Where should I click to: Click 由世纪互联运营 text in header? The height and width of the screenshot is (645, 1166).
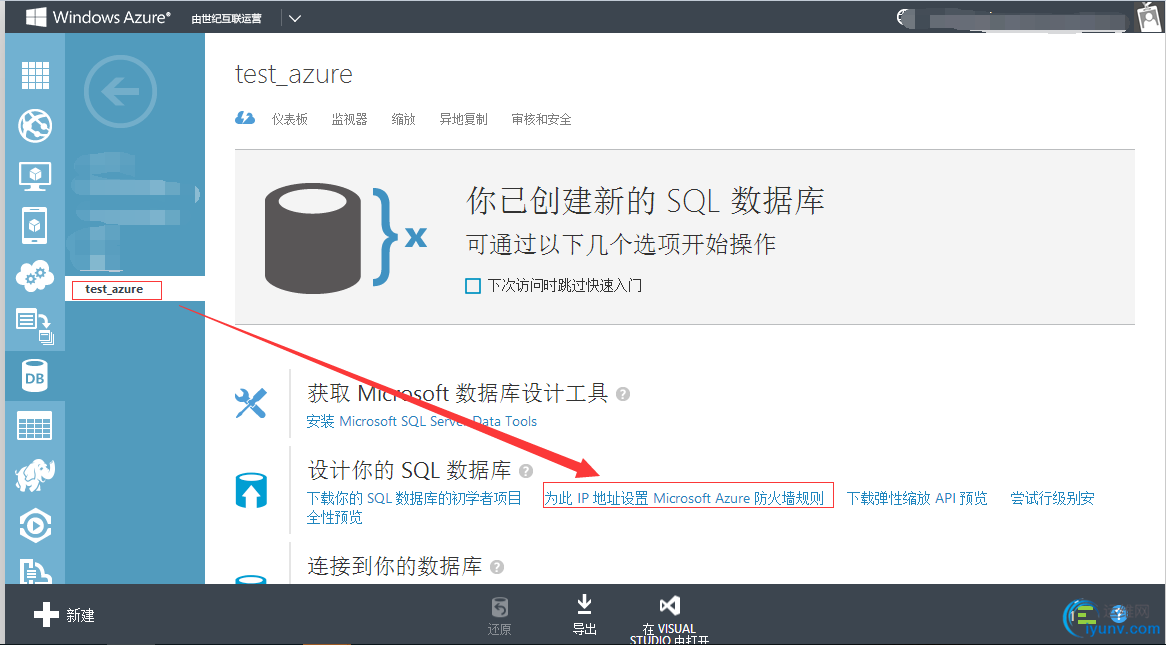click(x=226, y=19)
